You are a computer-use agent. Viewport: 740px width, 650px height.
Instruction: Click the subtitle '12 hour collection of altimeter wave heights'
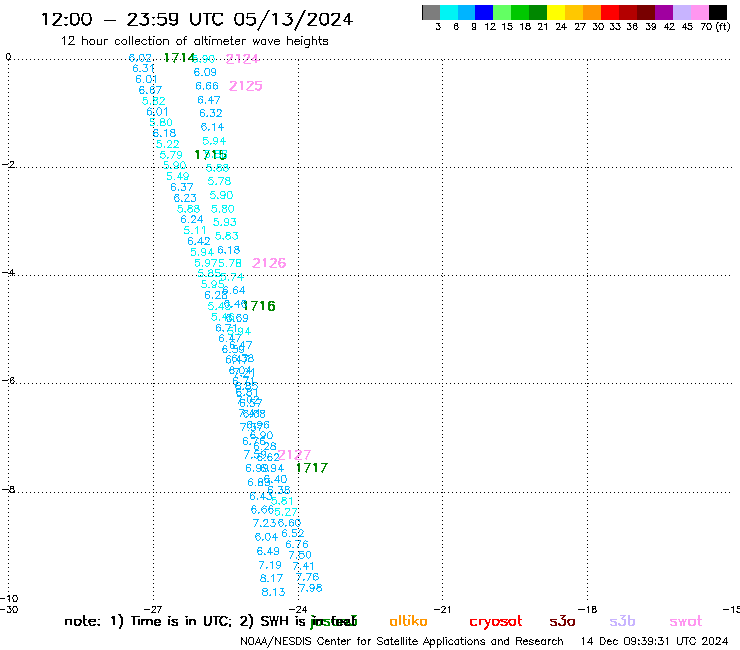click(194, 41)
